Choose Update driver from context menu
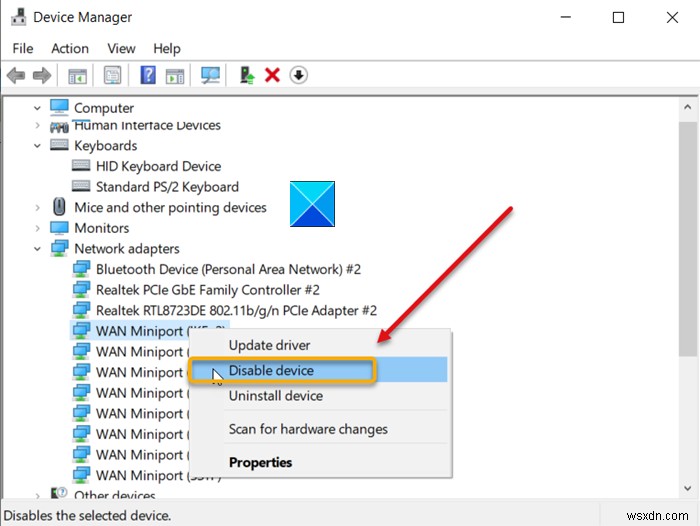Viewport: 700px width, 526px height. tap(270, 345)
